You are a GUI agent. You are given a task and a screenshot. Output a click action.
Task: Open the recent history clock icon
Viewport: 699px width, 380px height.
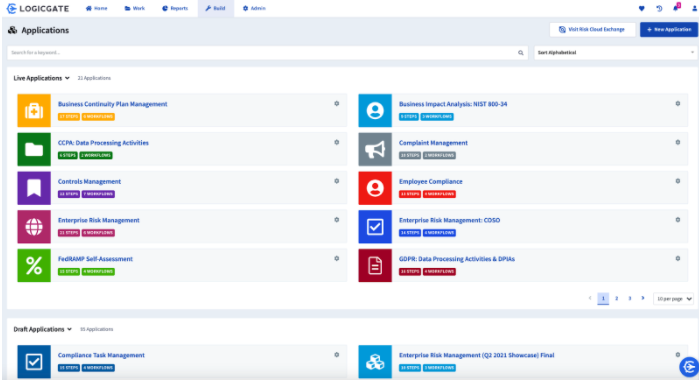coord(659,8)
